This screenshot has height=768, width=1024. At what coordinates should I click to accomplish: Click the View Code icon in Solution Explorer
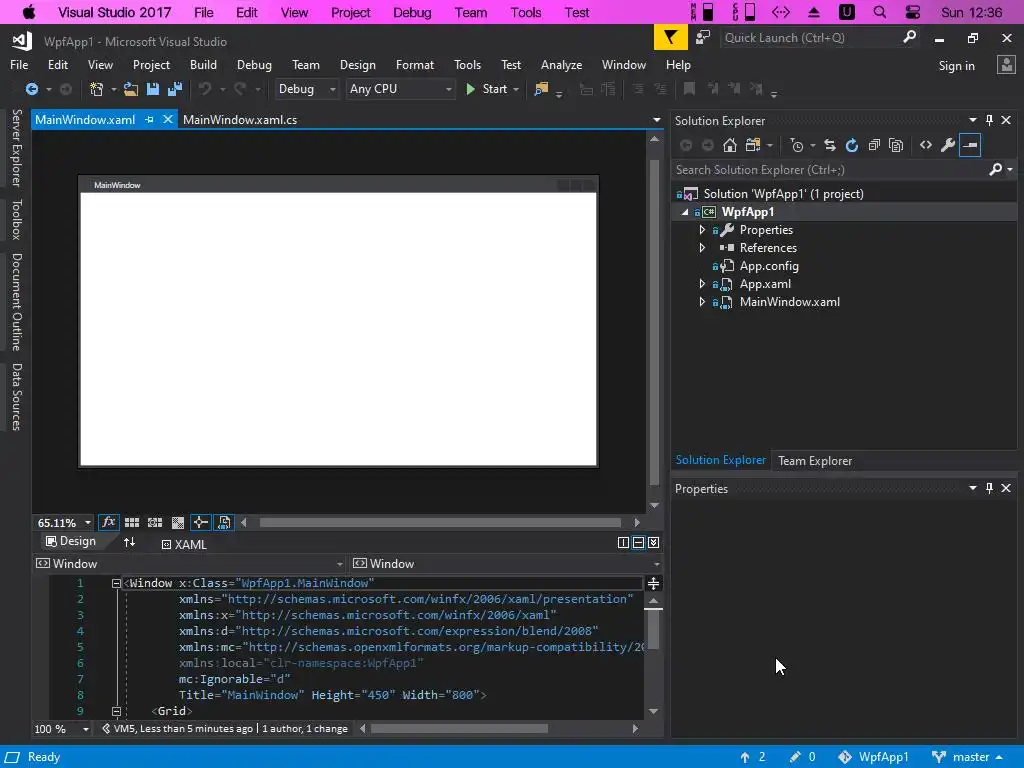tap(925, 145)
